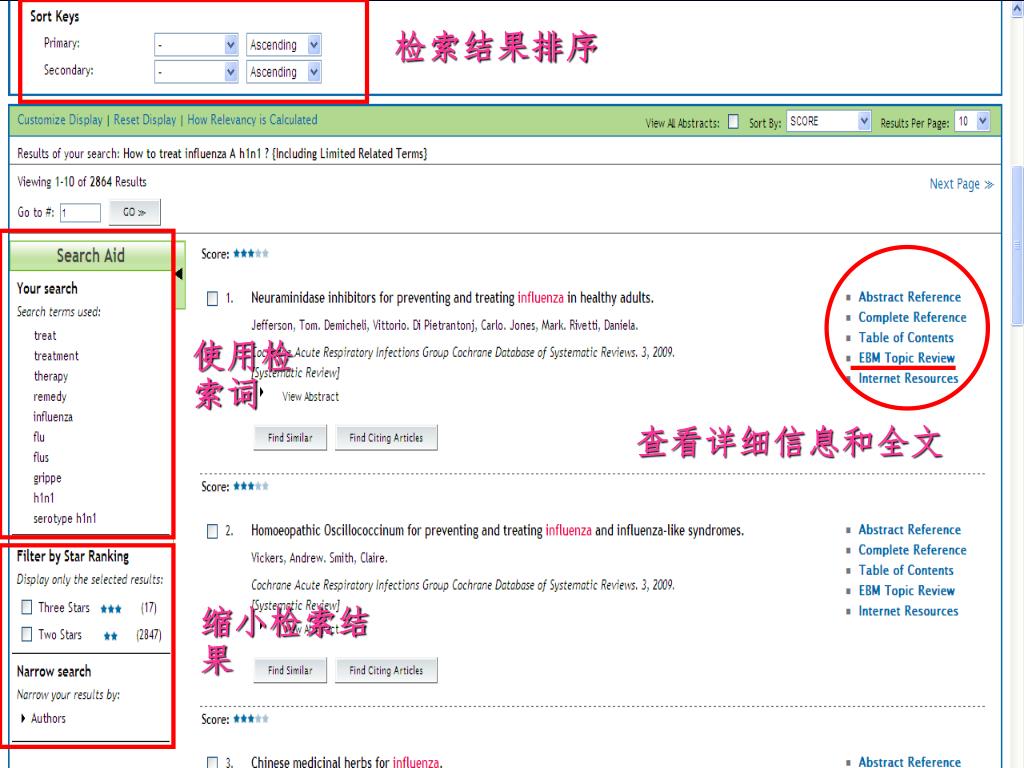Open Table of Contents for result 1
1024x768 pixels.
tap(906, 338)
